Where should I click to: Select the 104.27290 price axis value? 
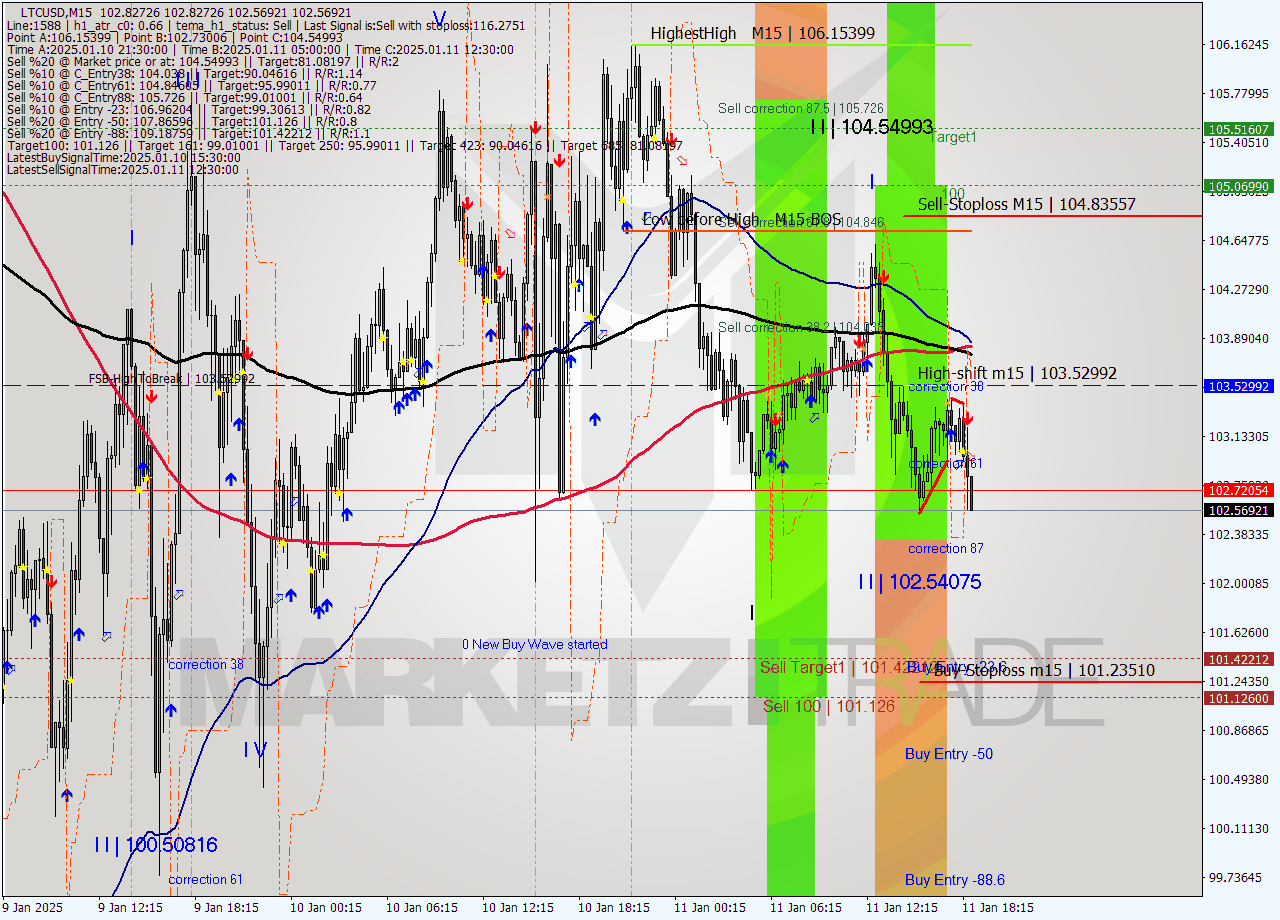coord(1240,290)
